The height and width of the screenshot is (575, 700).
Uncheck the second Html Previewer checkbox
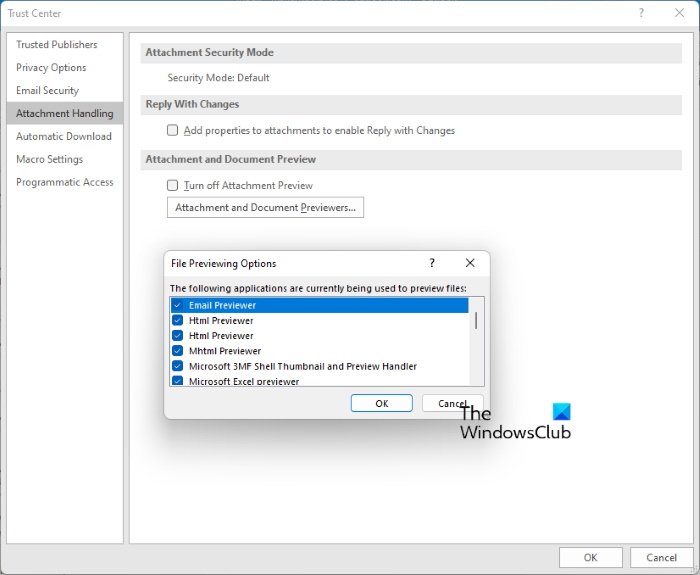(177, 336)
